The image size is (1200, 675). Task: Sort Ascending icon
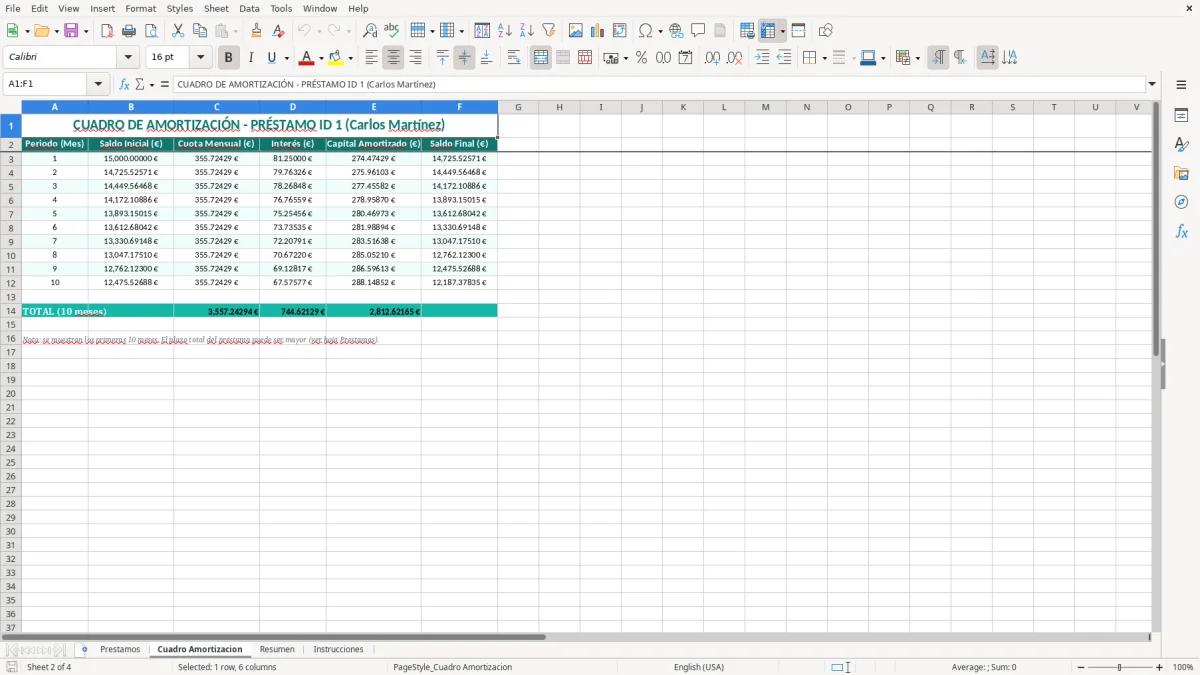click(x=505, y=31)
